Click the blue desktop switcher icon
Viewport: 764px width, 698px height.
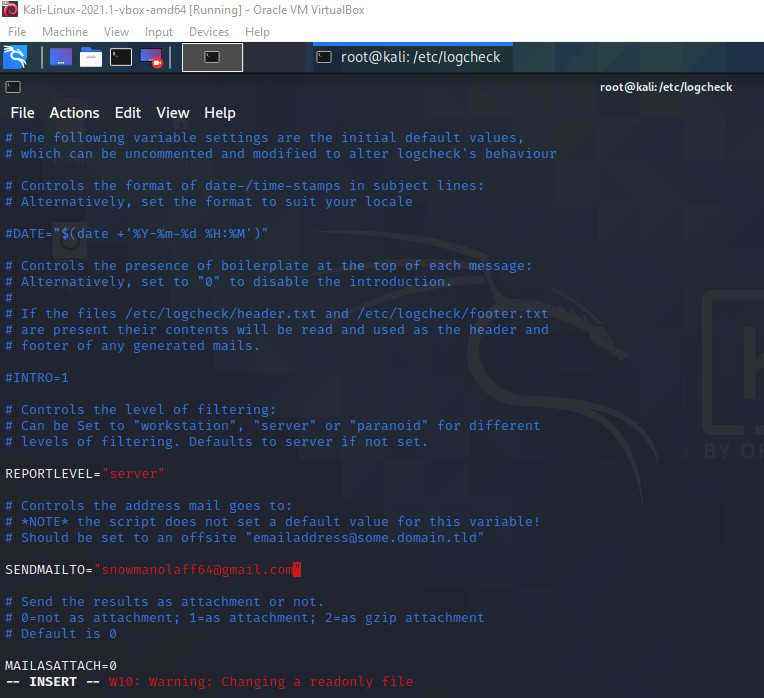coord(61,57)
